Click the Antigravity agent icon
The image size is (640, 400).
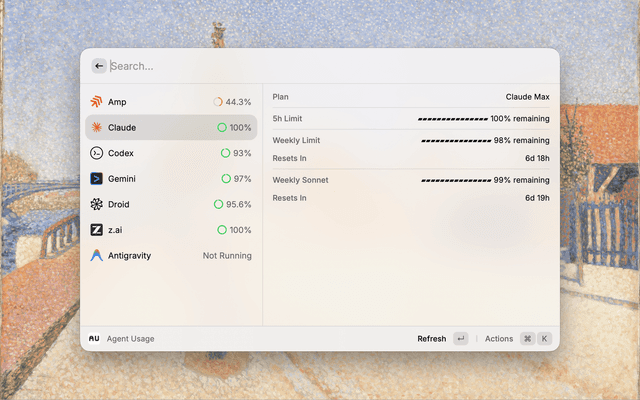tap(96, 256)
